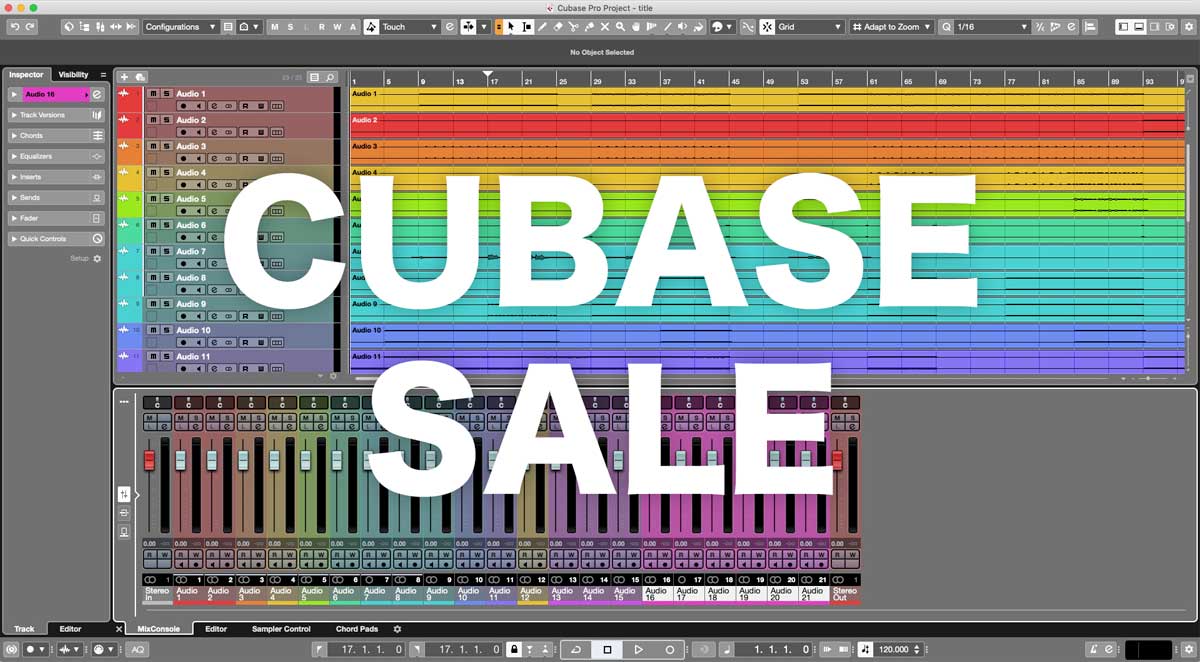This screenshot has height=662, width=1200.
Task: Open the Sampler Control tab
Action: coord(281,629)
